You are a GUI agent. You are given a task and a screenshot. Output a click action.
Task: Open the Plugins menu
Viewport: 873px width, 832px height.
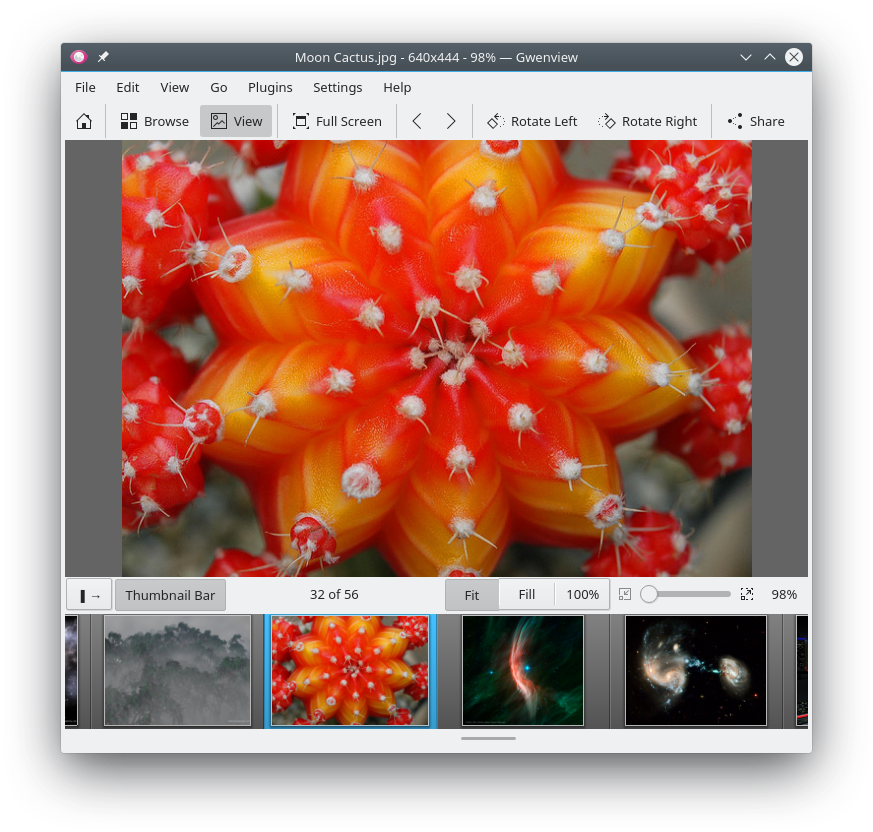tap(270, 87)
